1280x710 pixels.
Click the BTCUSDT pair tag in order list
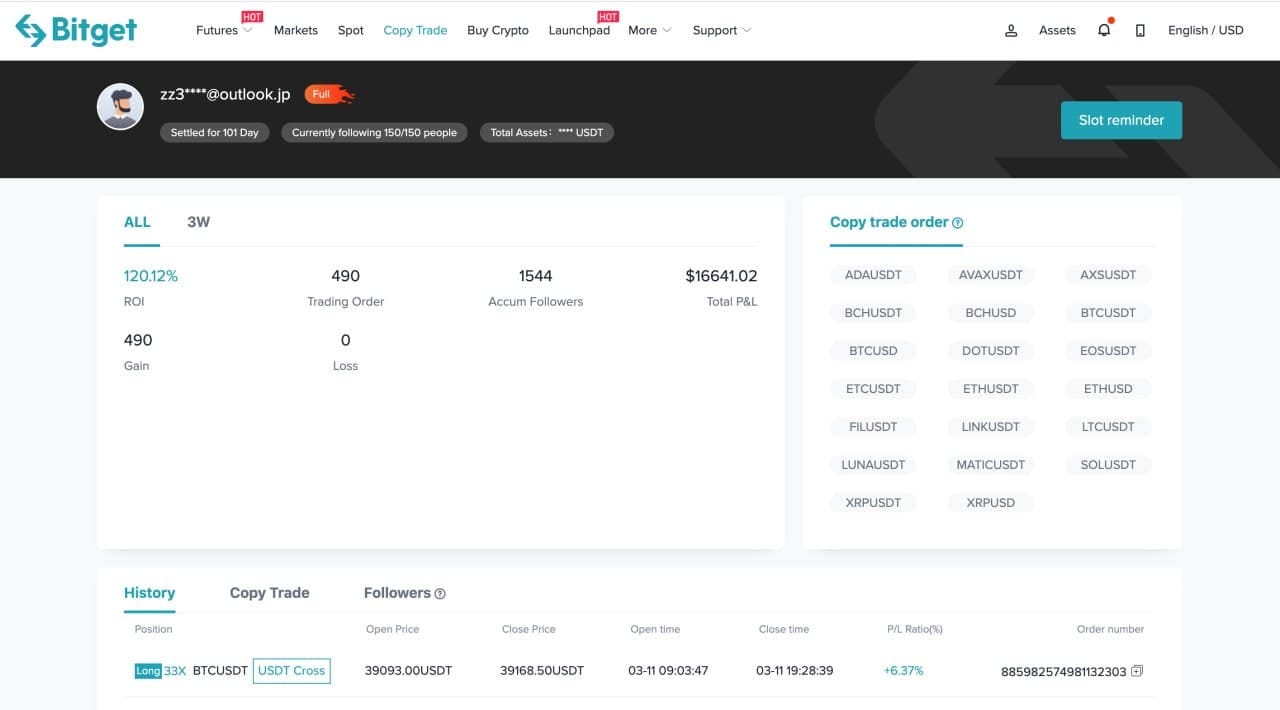pyautogui.click(x=1108, y=313)
